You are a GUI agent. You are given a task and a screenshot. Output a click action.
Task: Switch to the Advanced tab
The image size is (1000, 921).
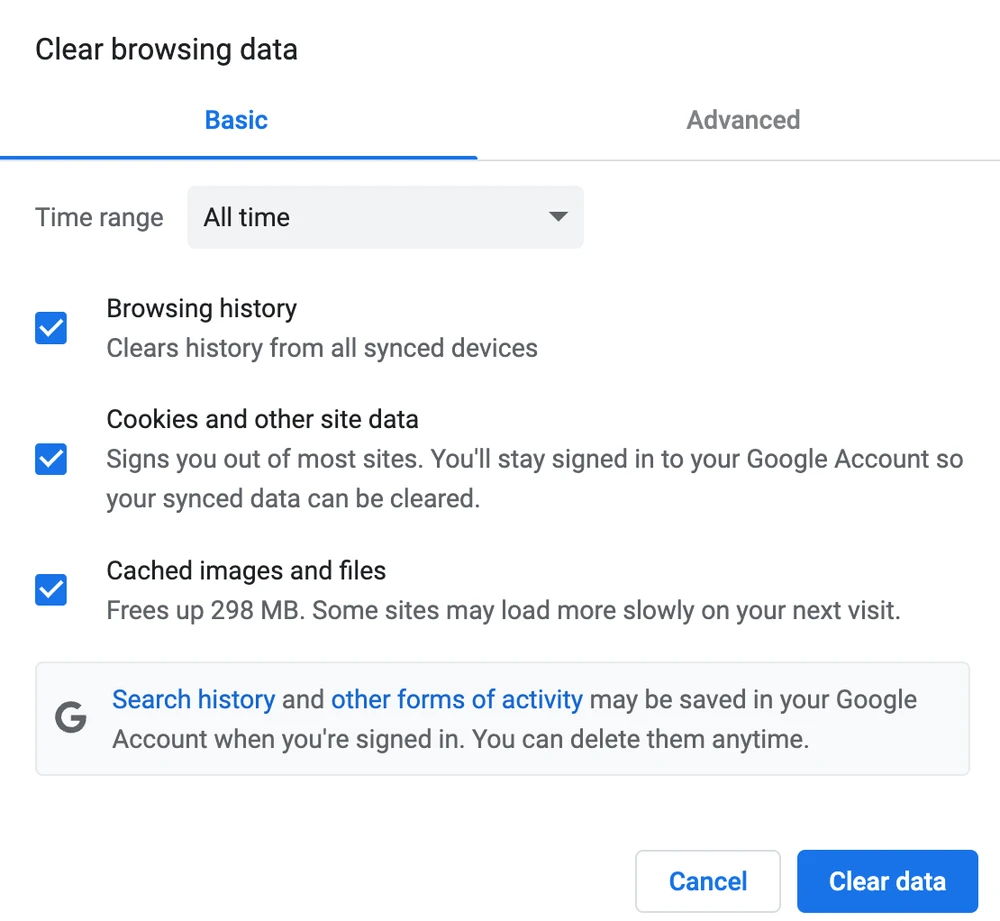pyautogui.click(x=743, y=120)
